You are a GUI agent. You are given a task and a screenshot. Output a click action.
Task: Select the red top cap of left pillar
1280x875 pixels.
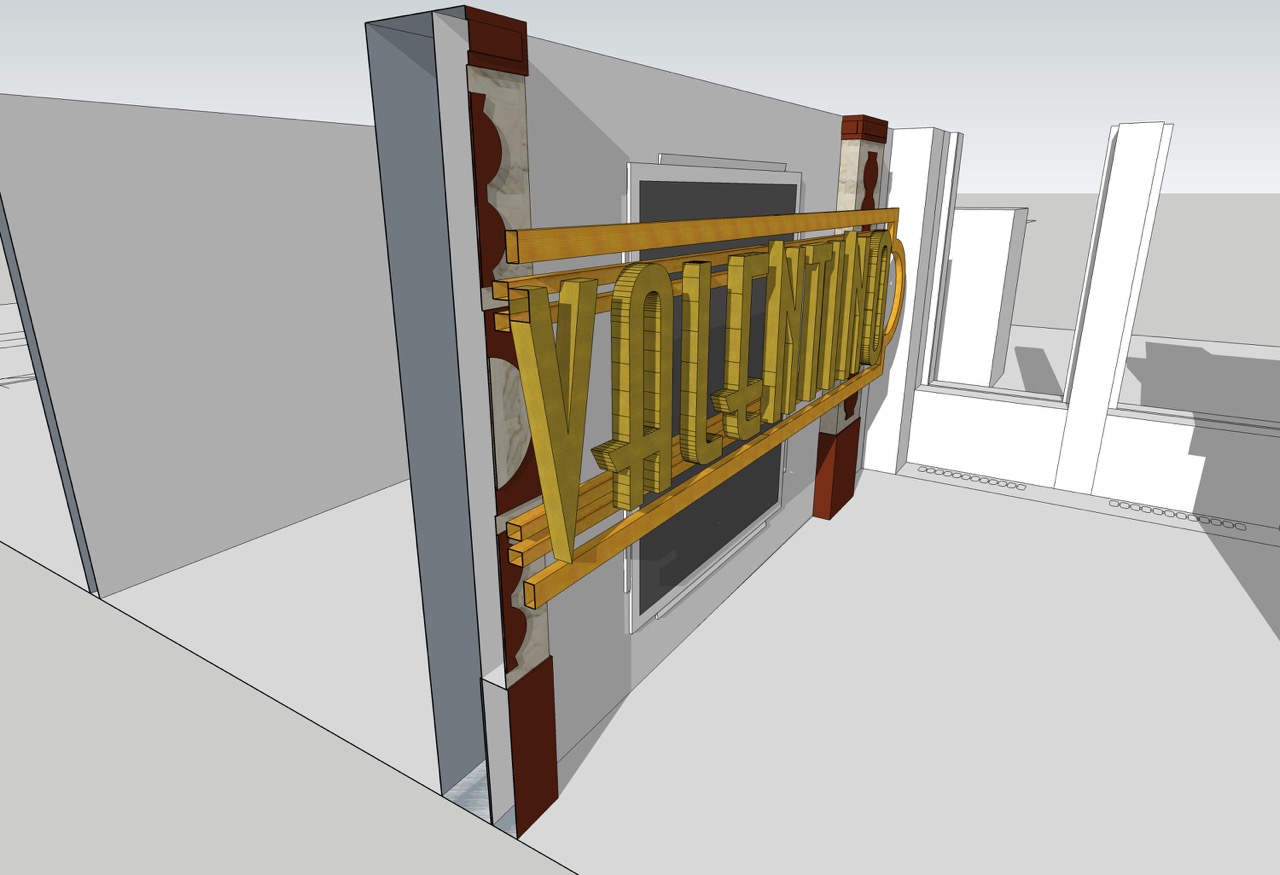tap(497, 40)
